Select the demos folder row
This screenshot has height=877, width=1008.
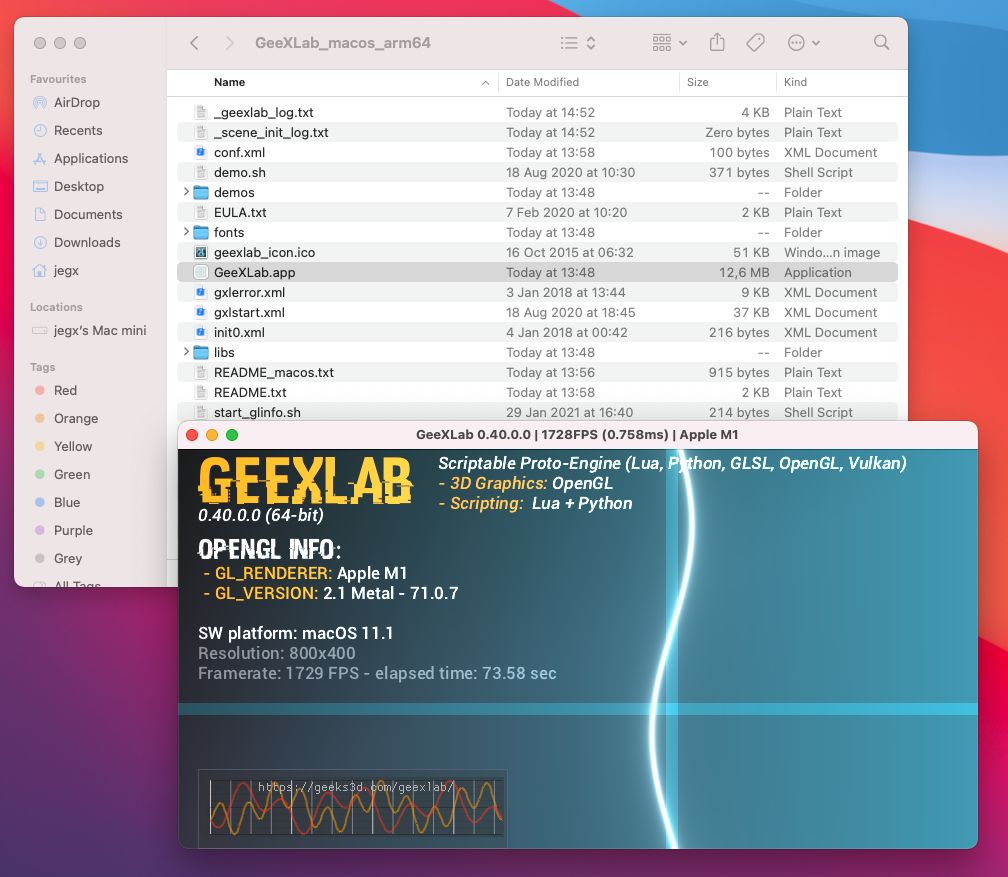coord(537,192)
